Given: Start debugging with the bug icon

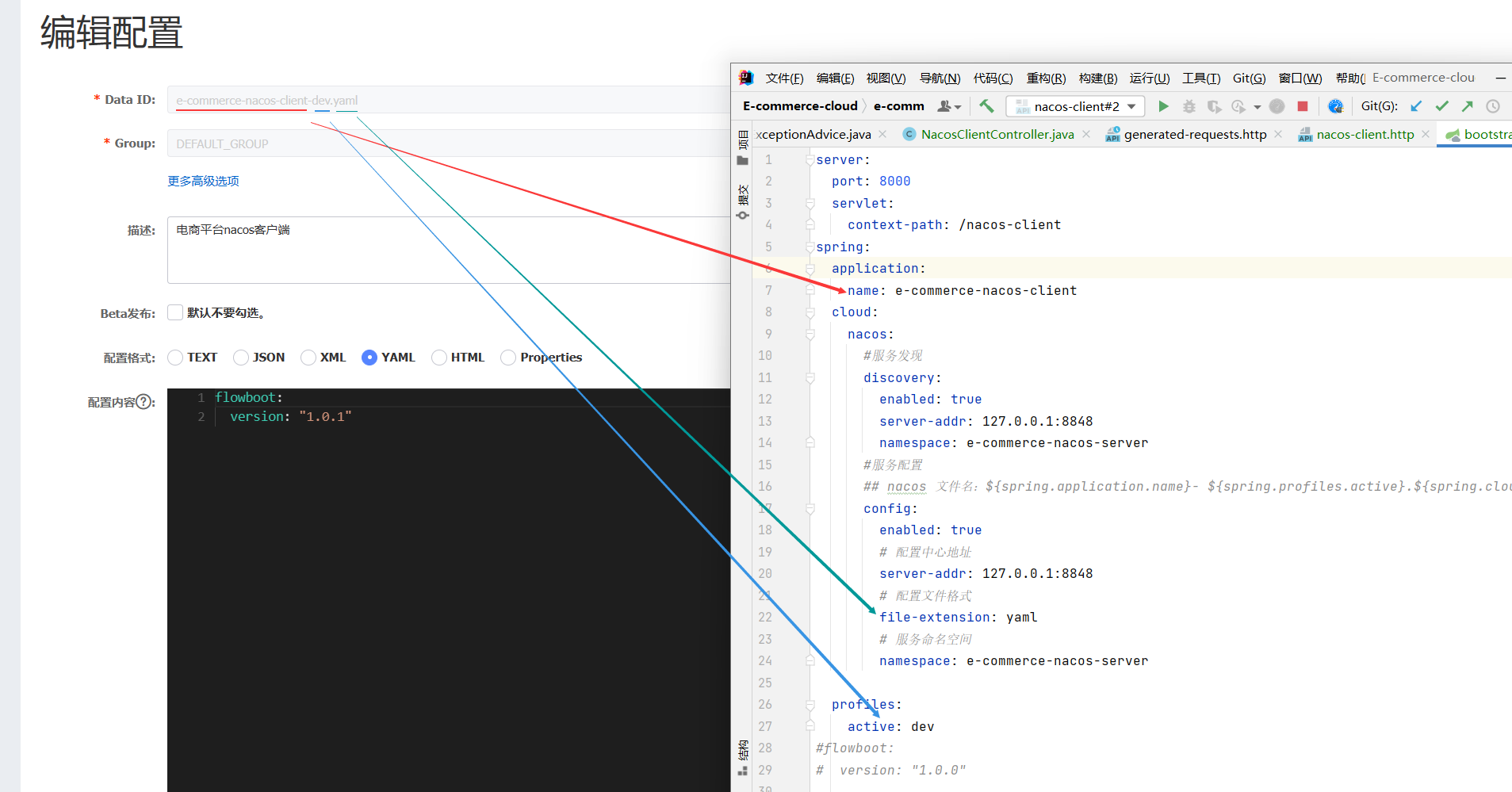Looking at the screenshot, I should coord(1189,106).
